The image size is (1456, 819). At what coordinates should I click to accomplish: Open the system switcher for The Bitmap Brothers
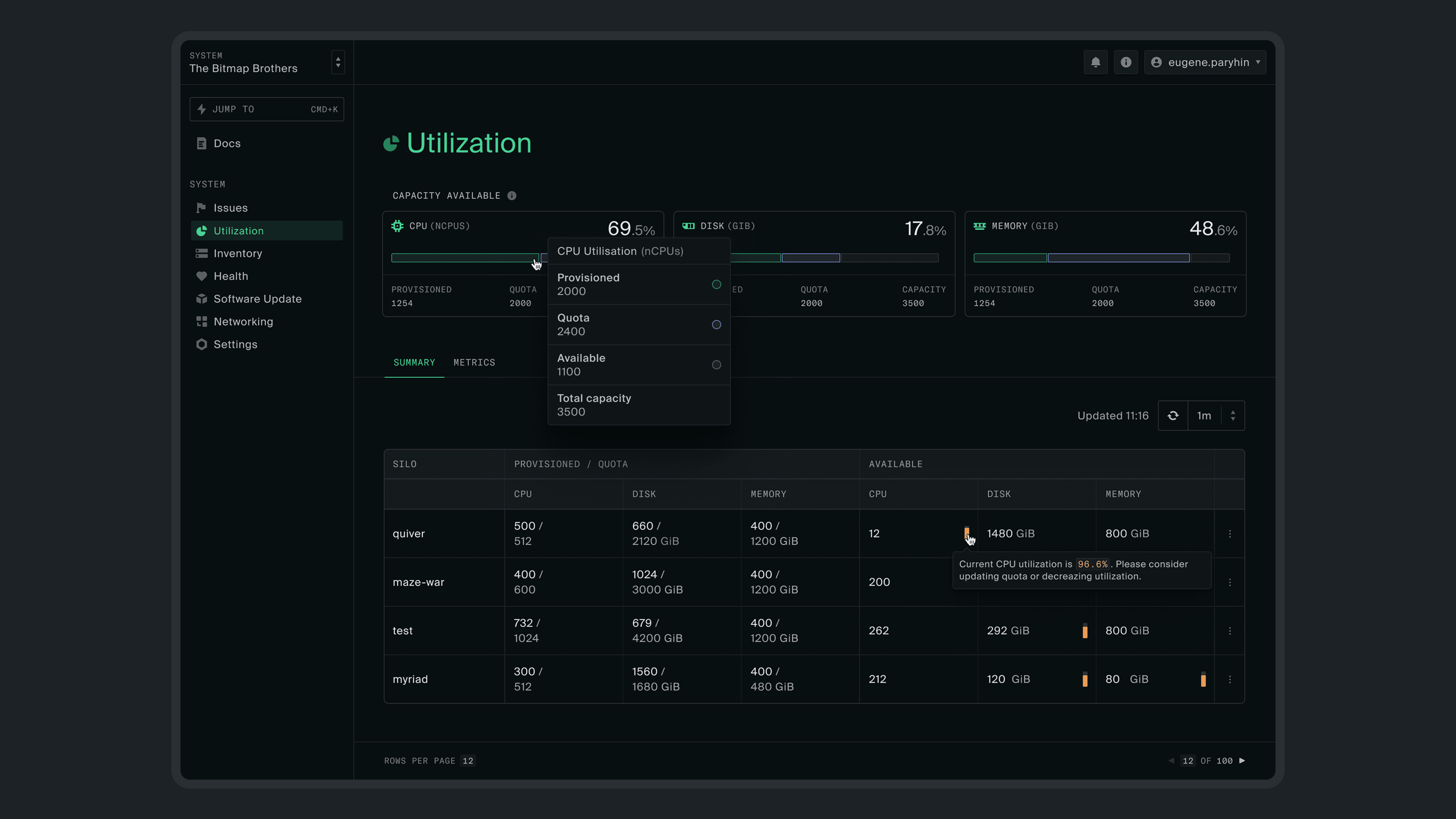coord(338,62)
